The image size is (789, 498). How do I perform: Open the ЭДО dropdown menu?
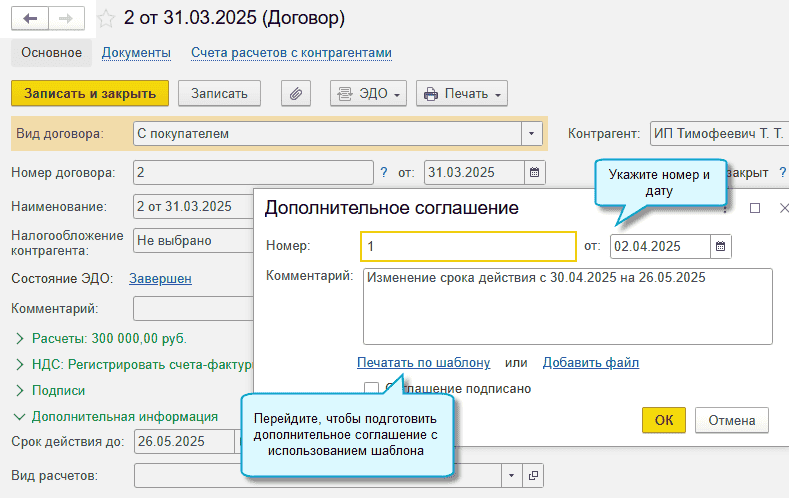coord(368,94)
